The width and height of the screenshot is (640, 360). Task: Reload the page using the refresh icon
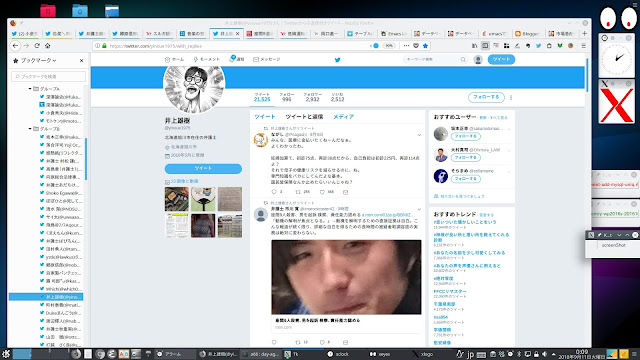click(x=37, y=46)
